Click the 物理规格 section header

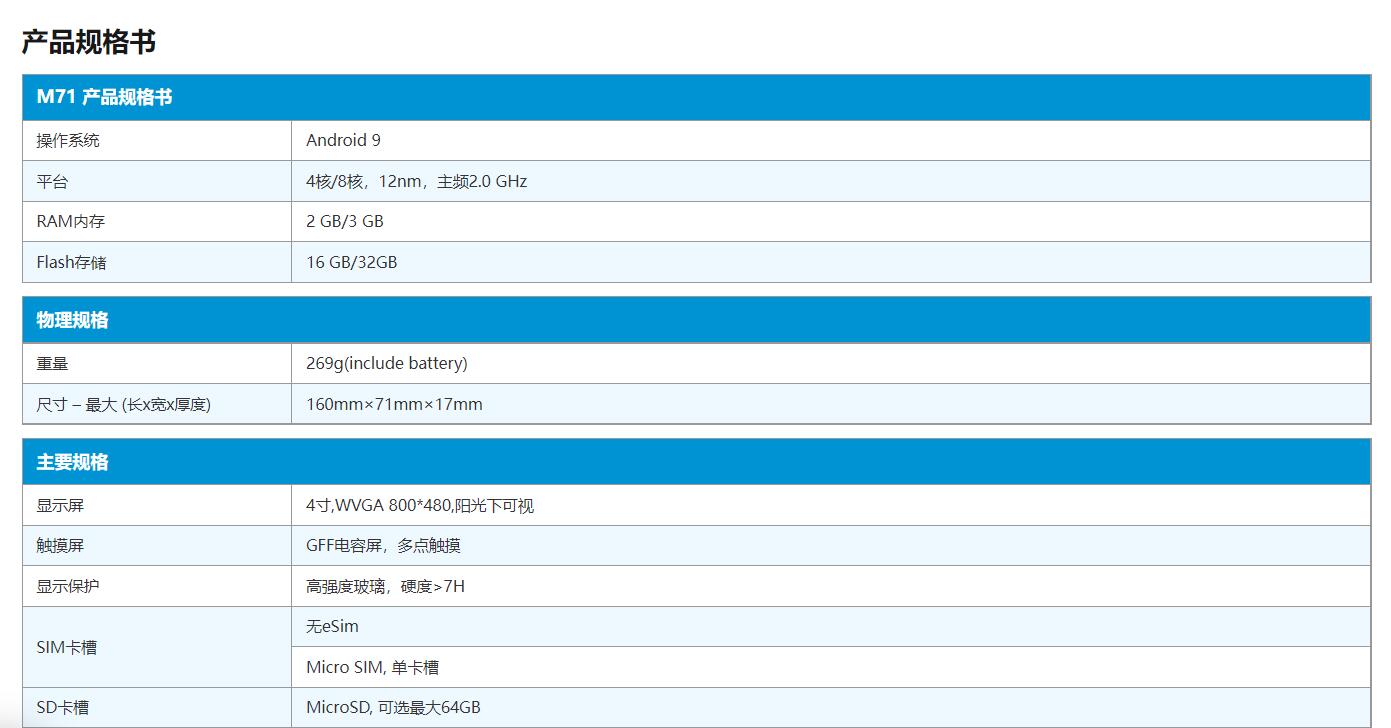coord(696,320)
